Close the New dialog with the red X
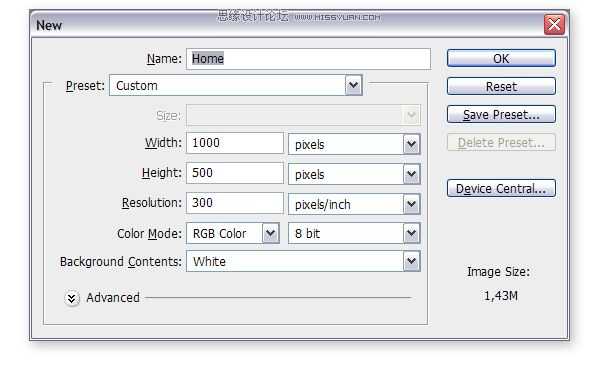Viewport: 600px width, 365px height. (554, 25)
